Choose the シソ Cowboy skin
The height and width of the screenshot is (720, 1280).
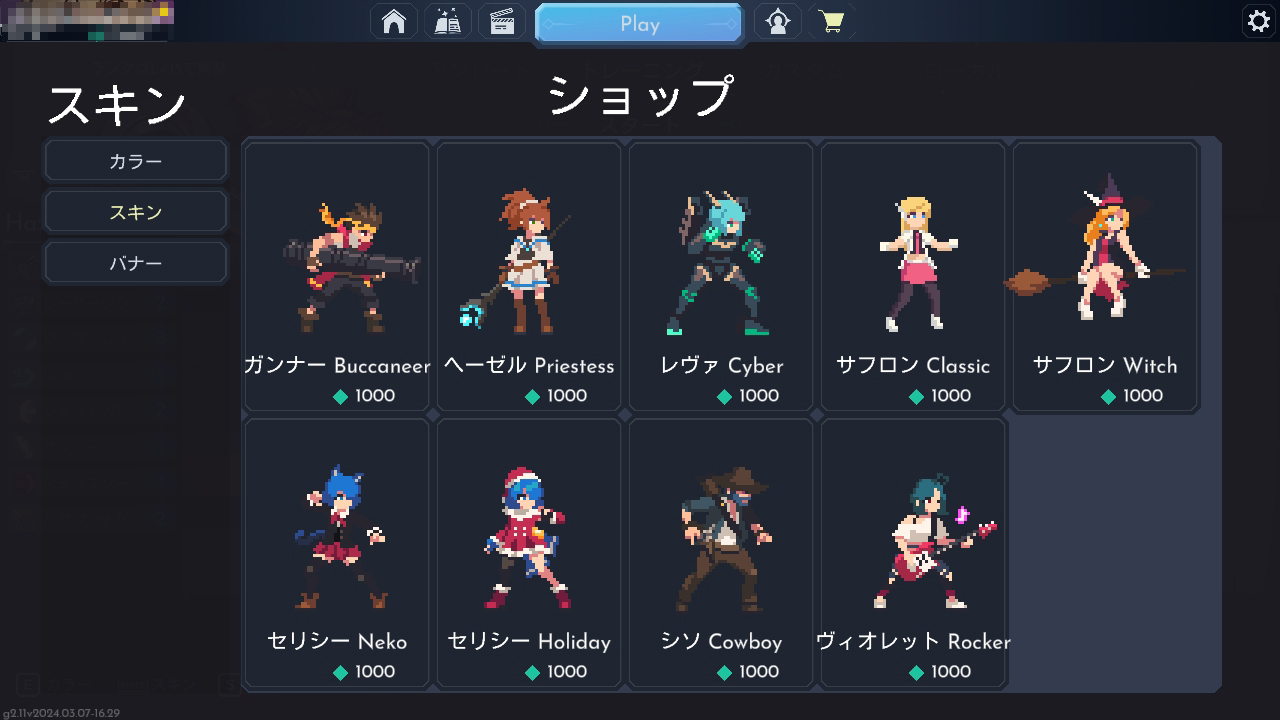point(721,552)
